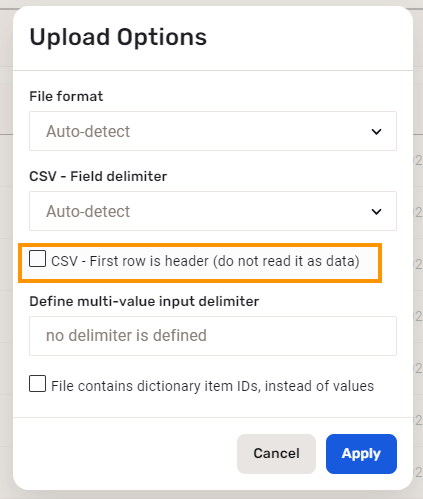The width and height of the screenshot is (423, 499).
Task: Click the "no delimiter is defined" placeholder
Action: click(126, 335)
